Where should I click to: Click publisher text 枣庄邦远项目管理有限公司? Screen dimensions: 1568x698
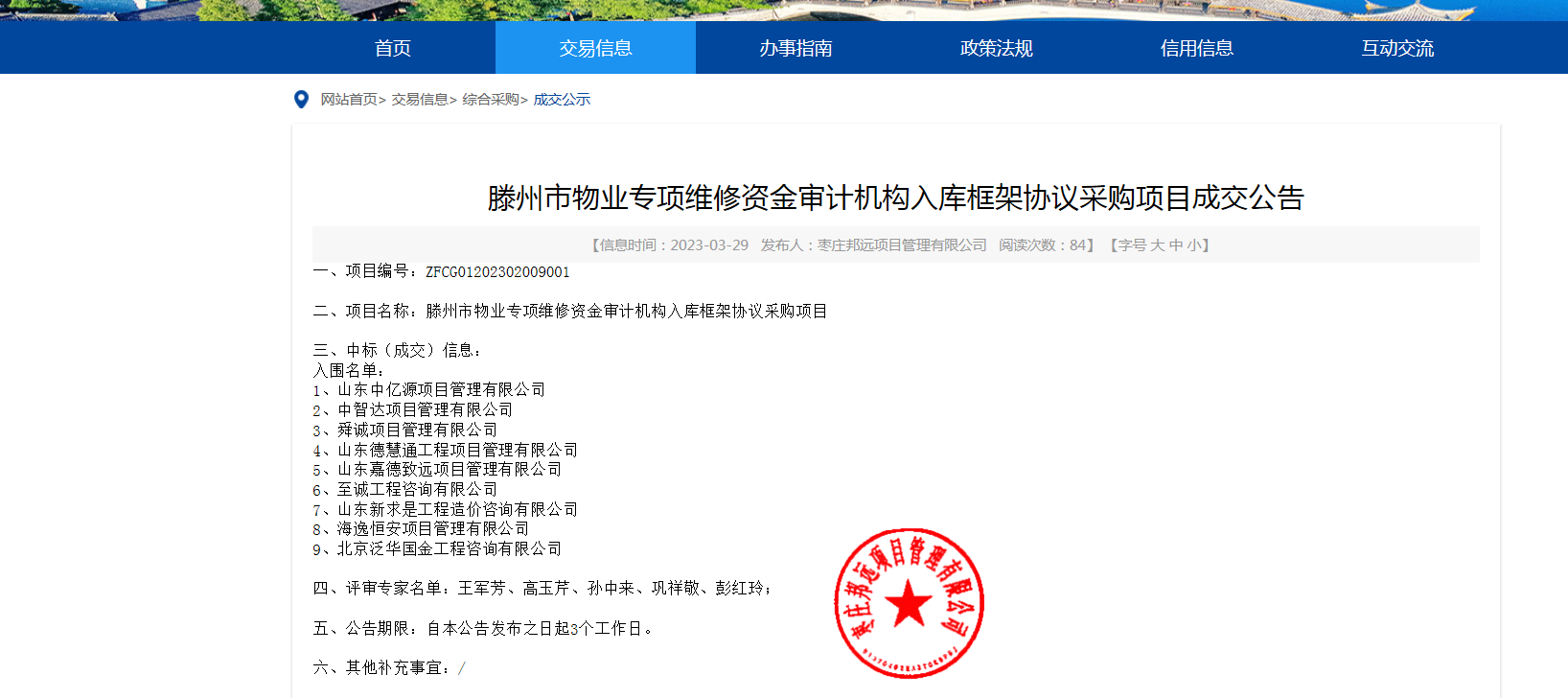tap(902, 245)
